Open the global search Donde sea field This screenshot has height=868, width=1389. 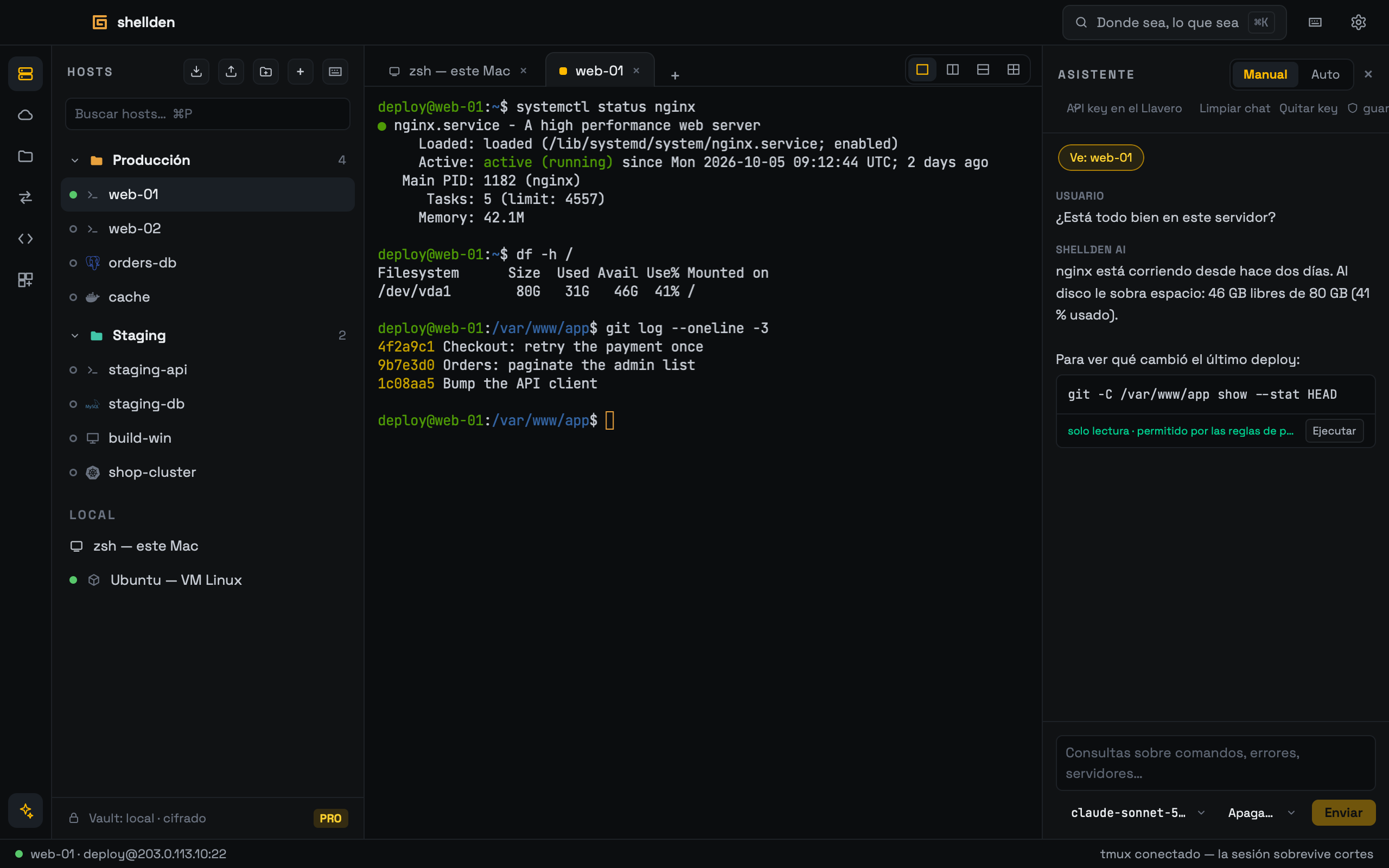point(1174,22)
